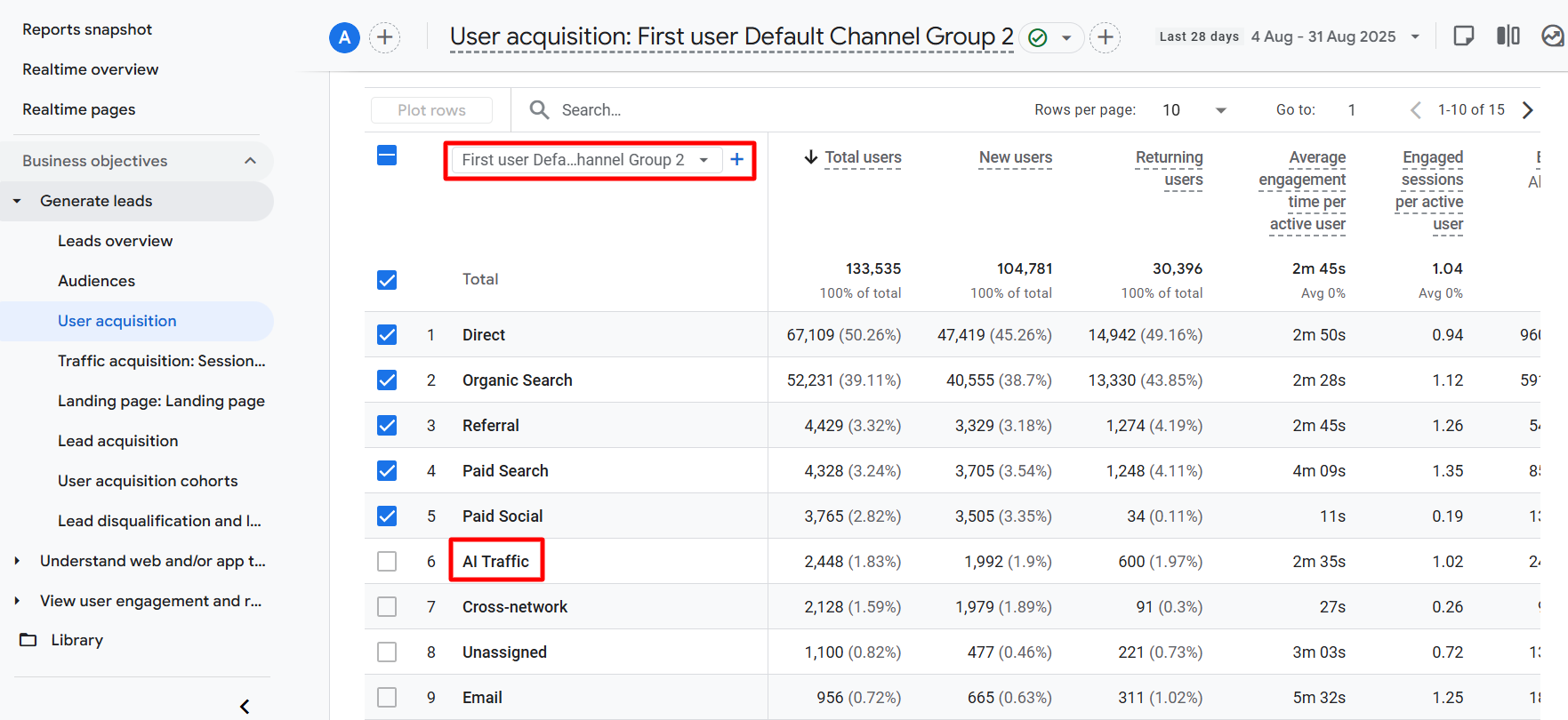Click the sort arrow beside Total users
Screen dimensions: 1568x720
[x=811, y=157]
